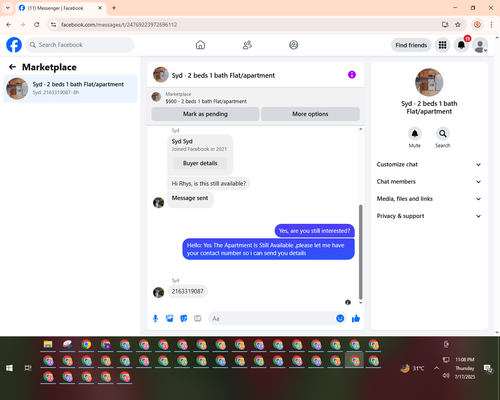Open the emoji picker smiley icon

point(340,318)
